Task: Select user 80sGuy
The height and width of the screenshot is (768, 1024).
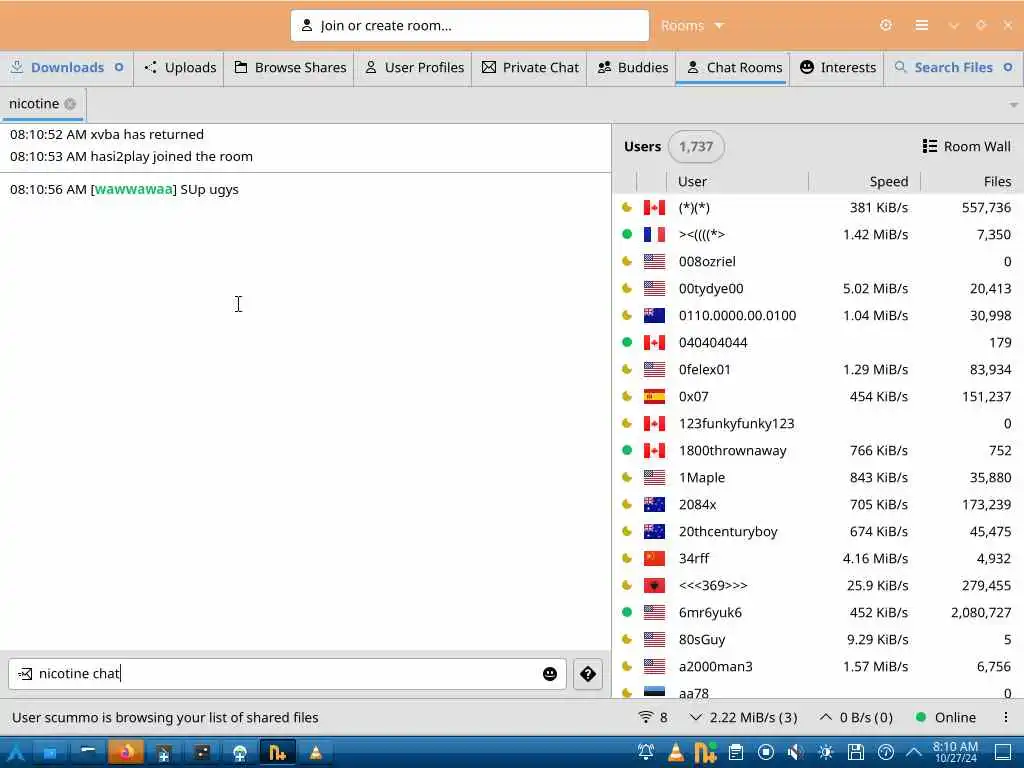Action: tap(818, 639)
